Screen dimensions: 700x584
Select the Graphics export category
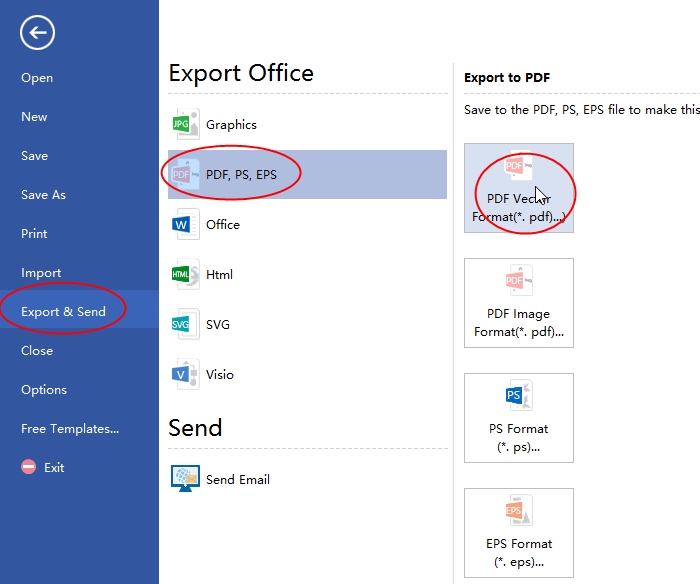coord(308,125)
